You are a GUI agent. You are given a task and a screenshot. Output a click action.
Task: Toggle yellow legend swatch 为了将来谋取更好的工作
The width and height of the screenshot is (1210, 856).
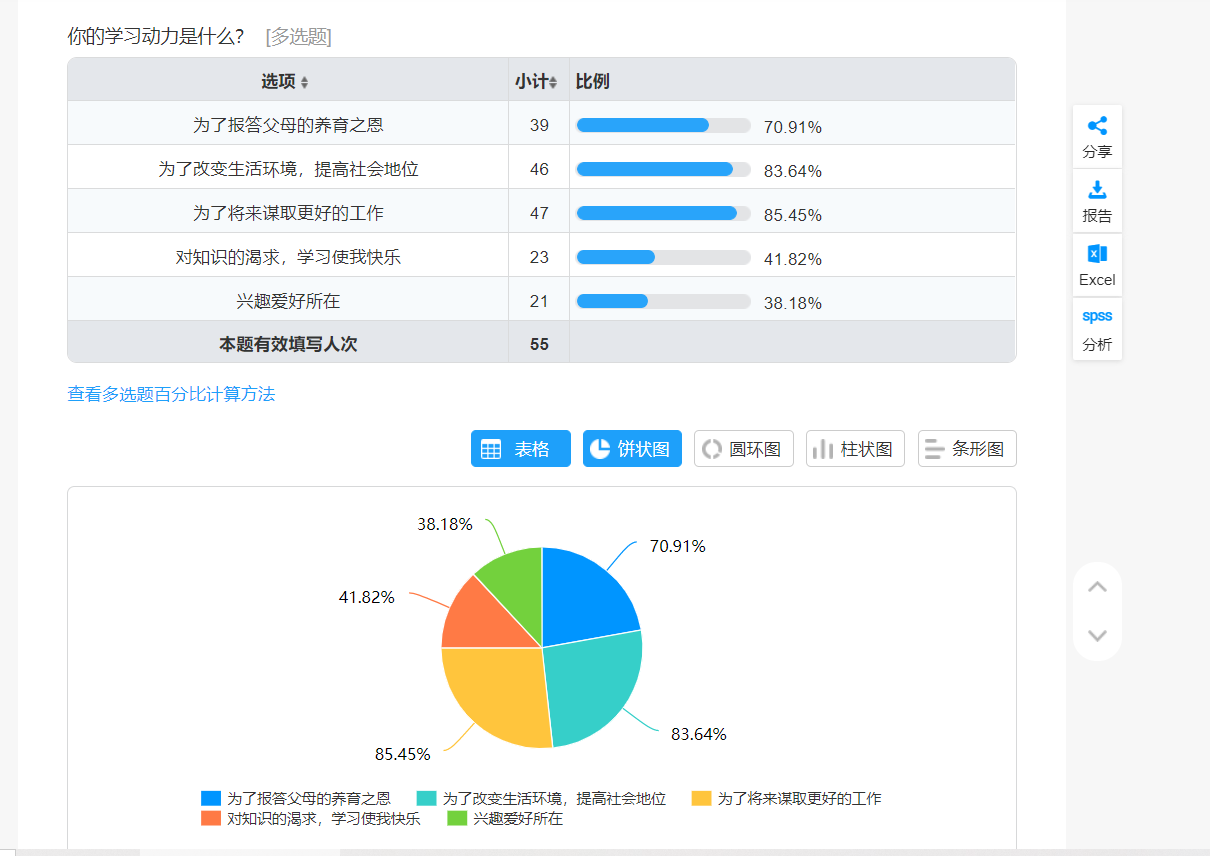(702, 798)
